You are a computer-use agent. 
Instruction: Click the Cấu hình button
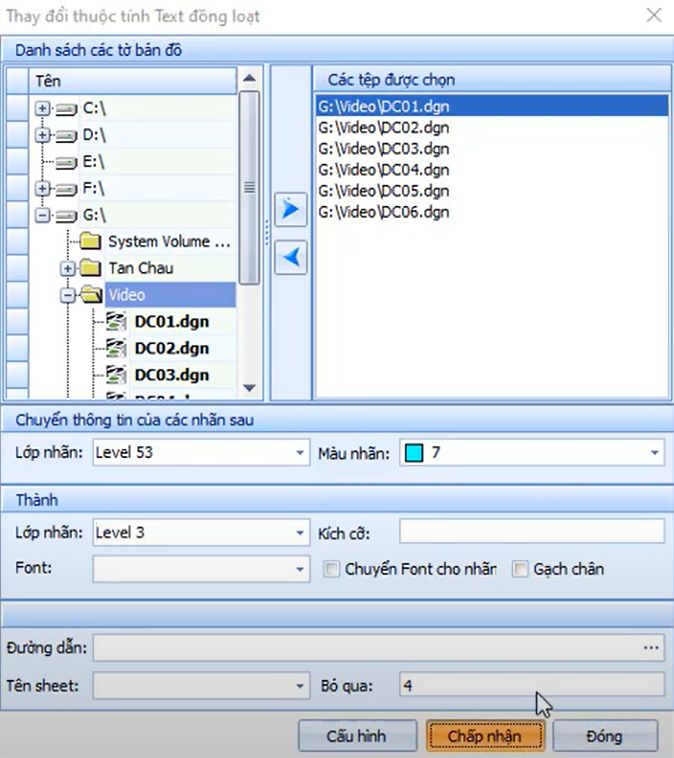[357, 736]
